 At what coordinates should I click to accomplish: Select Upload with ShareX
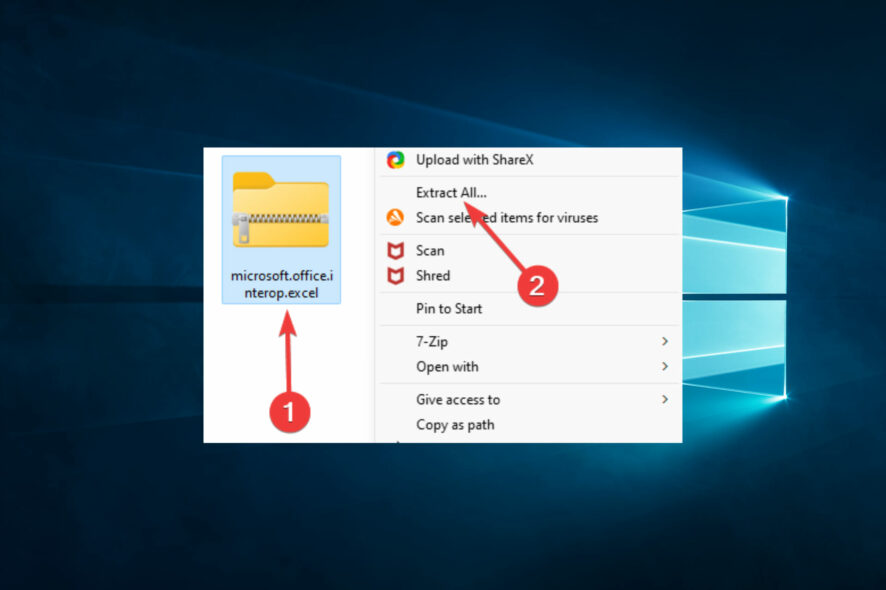tap(475, 159)
